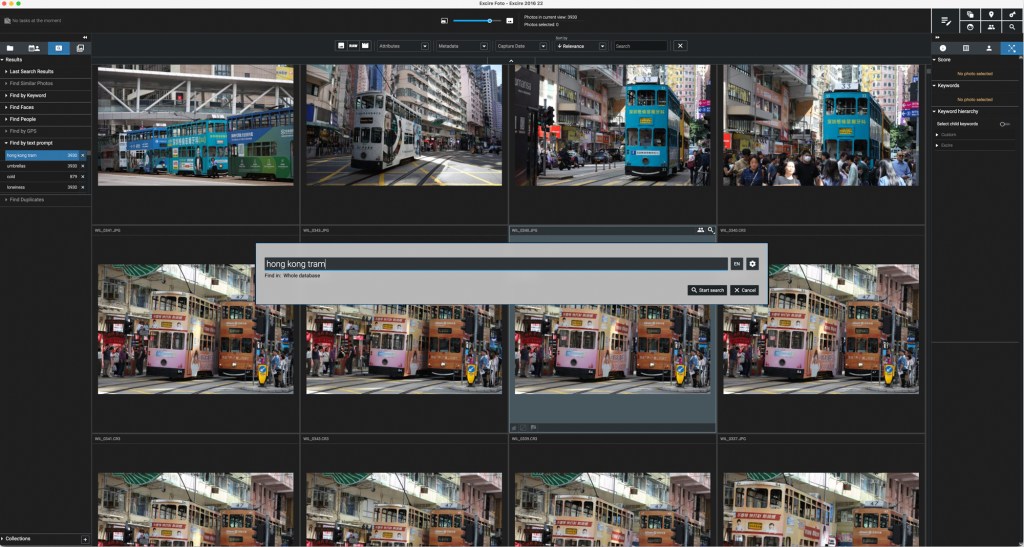Click the small thumbnail size icon

tap(444, 21)
